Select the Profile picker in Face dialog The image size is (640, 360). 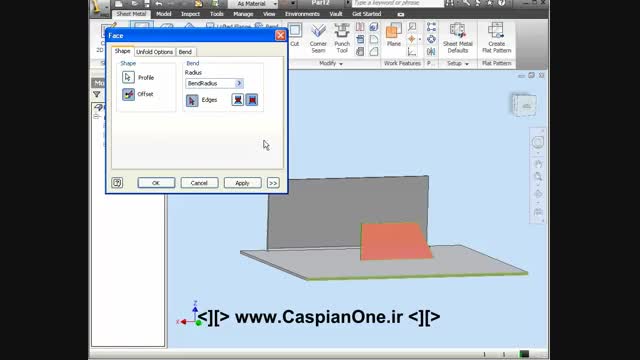pyautogui.click(x=128, y=77)
